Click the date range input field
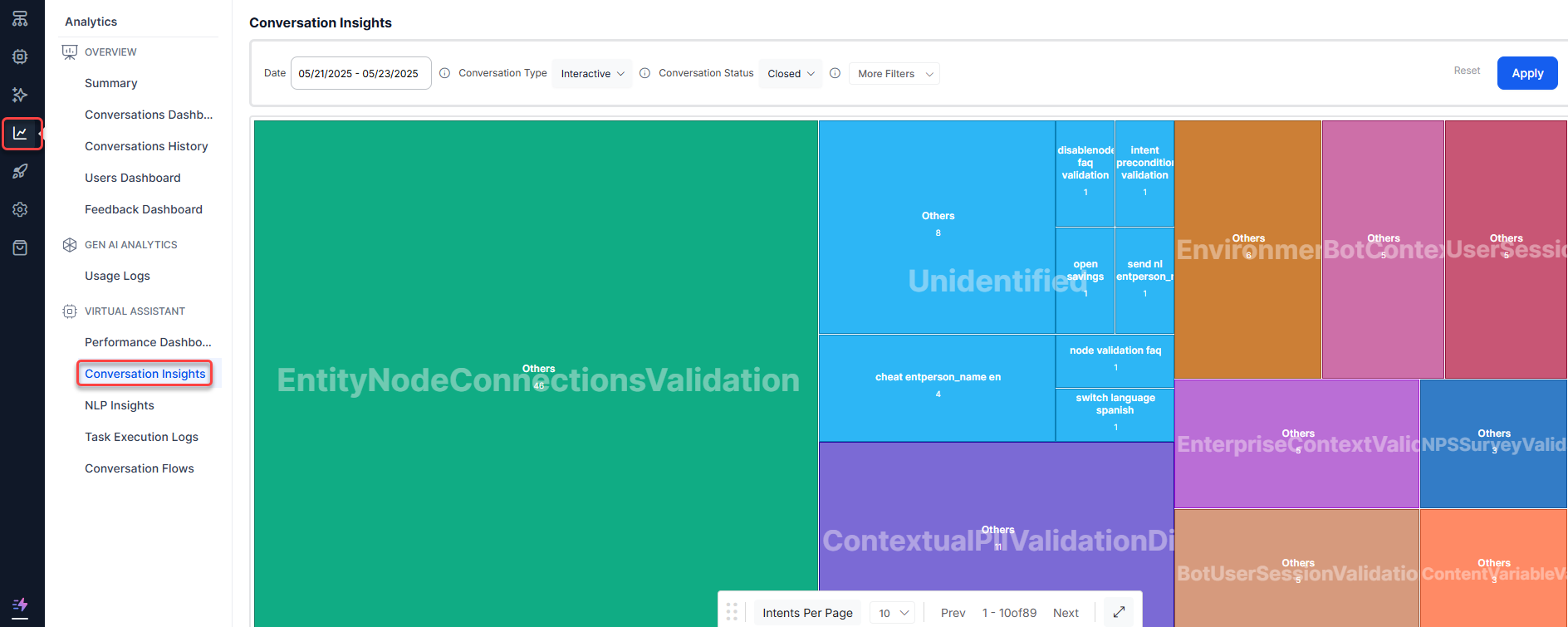 [360, 73]
